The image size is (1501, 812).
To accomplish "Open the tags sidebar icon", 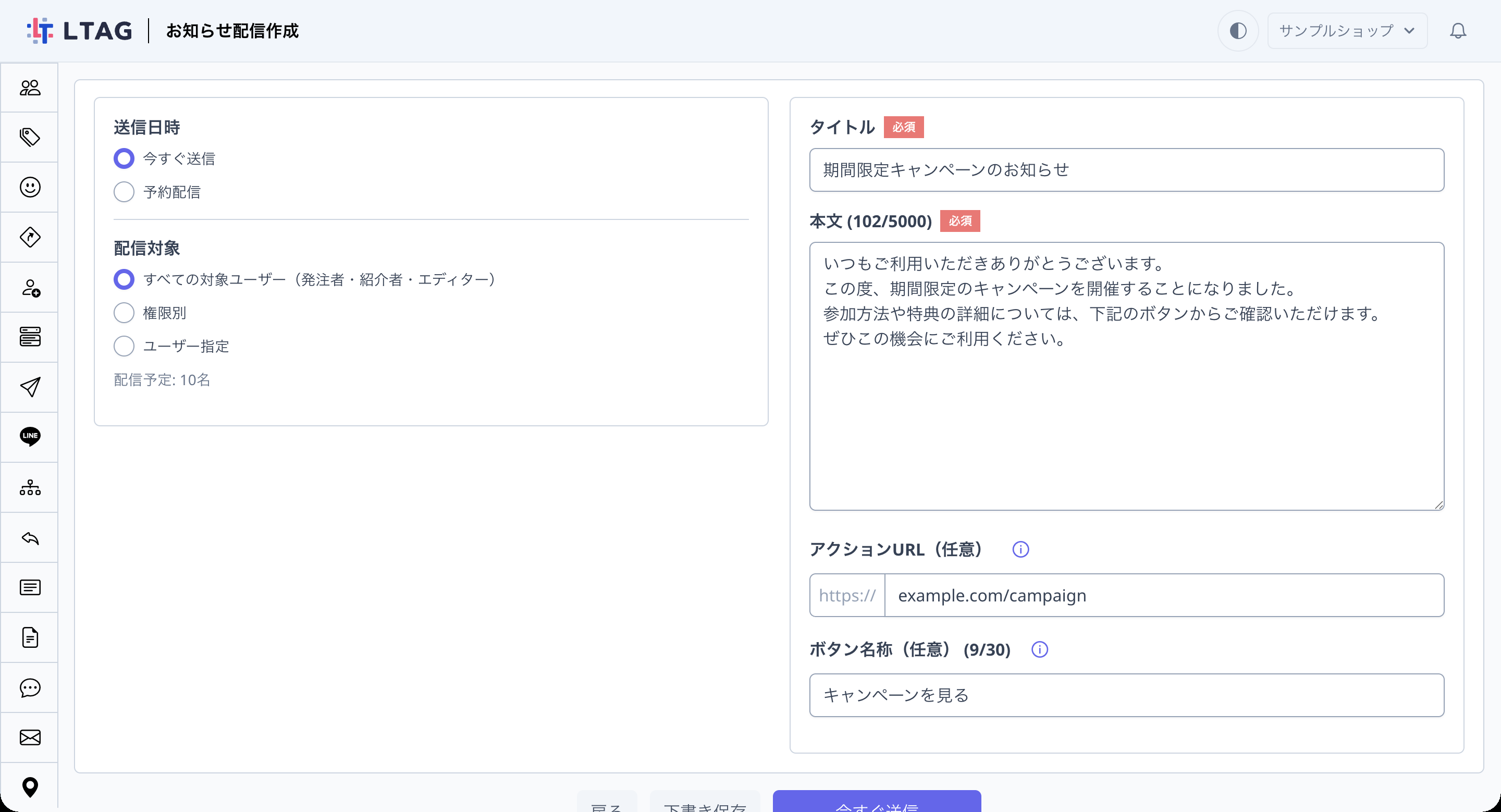I will tap(30, 138).
